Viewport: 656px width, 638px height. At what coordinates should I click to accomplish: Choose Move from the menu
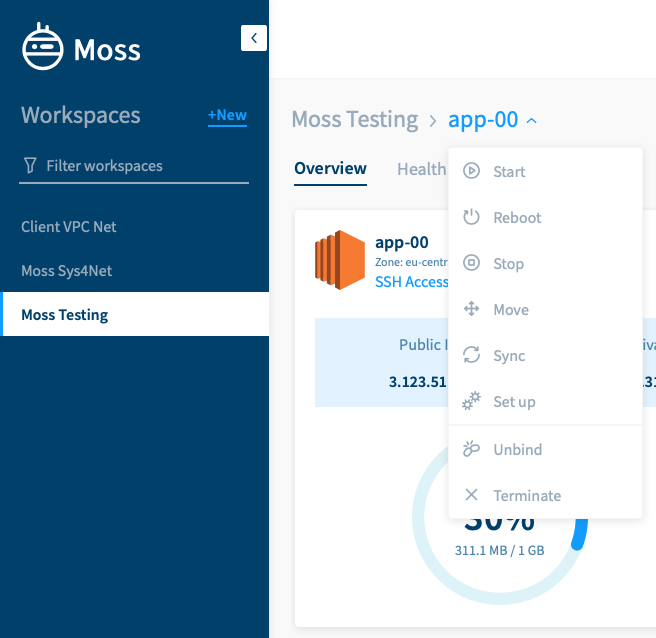coord(545,310)
